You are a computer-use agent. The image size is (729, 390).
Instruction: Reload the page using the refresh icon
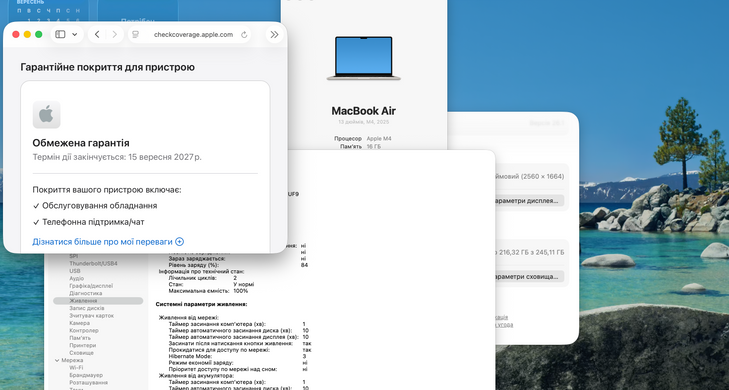[x=244, y=34]
